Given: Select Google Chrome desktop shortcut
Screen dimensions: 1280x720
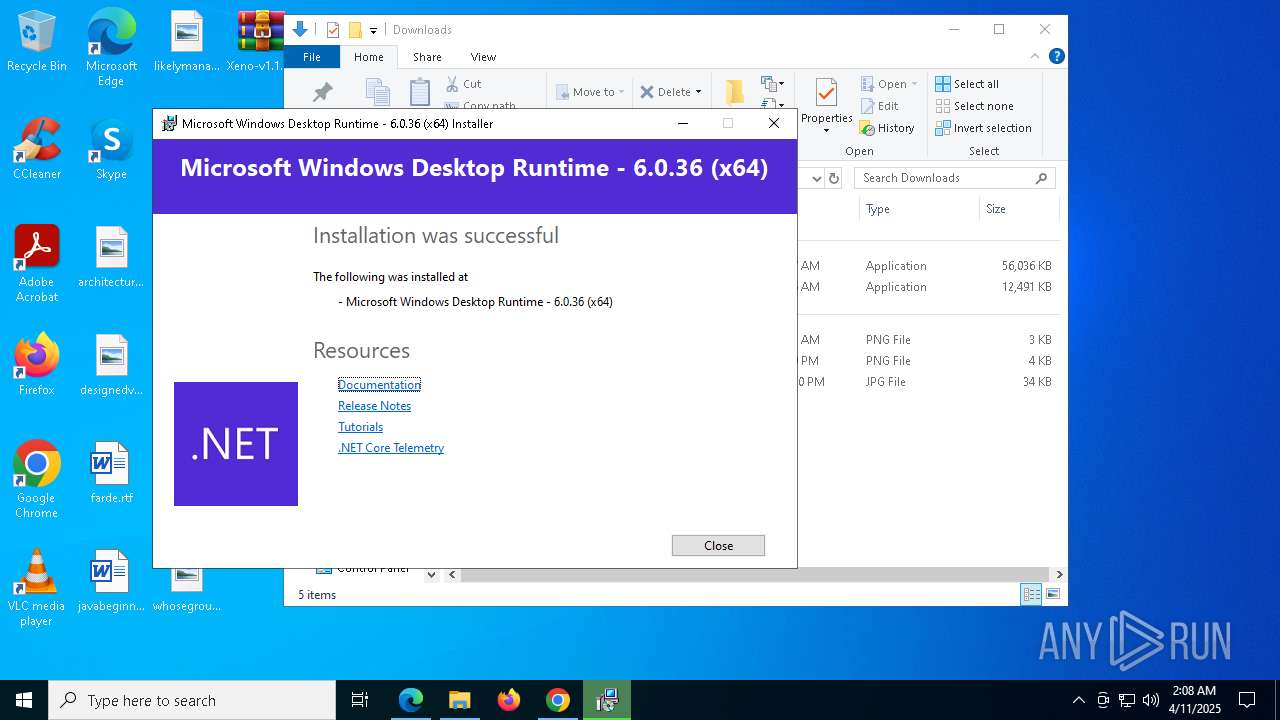Looking at the screenshot, I should click(37, 480).
